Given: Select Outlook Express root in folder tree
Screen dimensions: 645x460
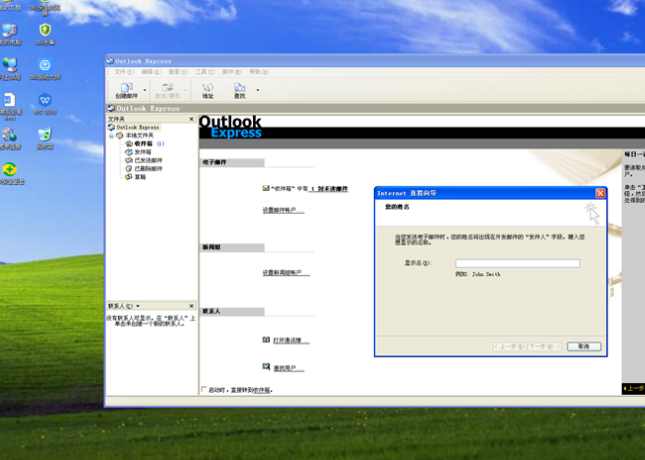Looking at the screenshot, I should [x=137, y=127].
